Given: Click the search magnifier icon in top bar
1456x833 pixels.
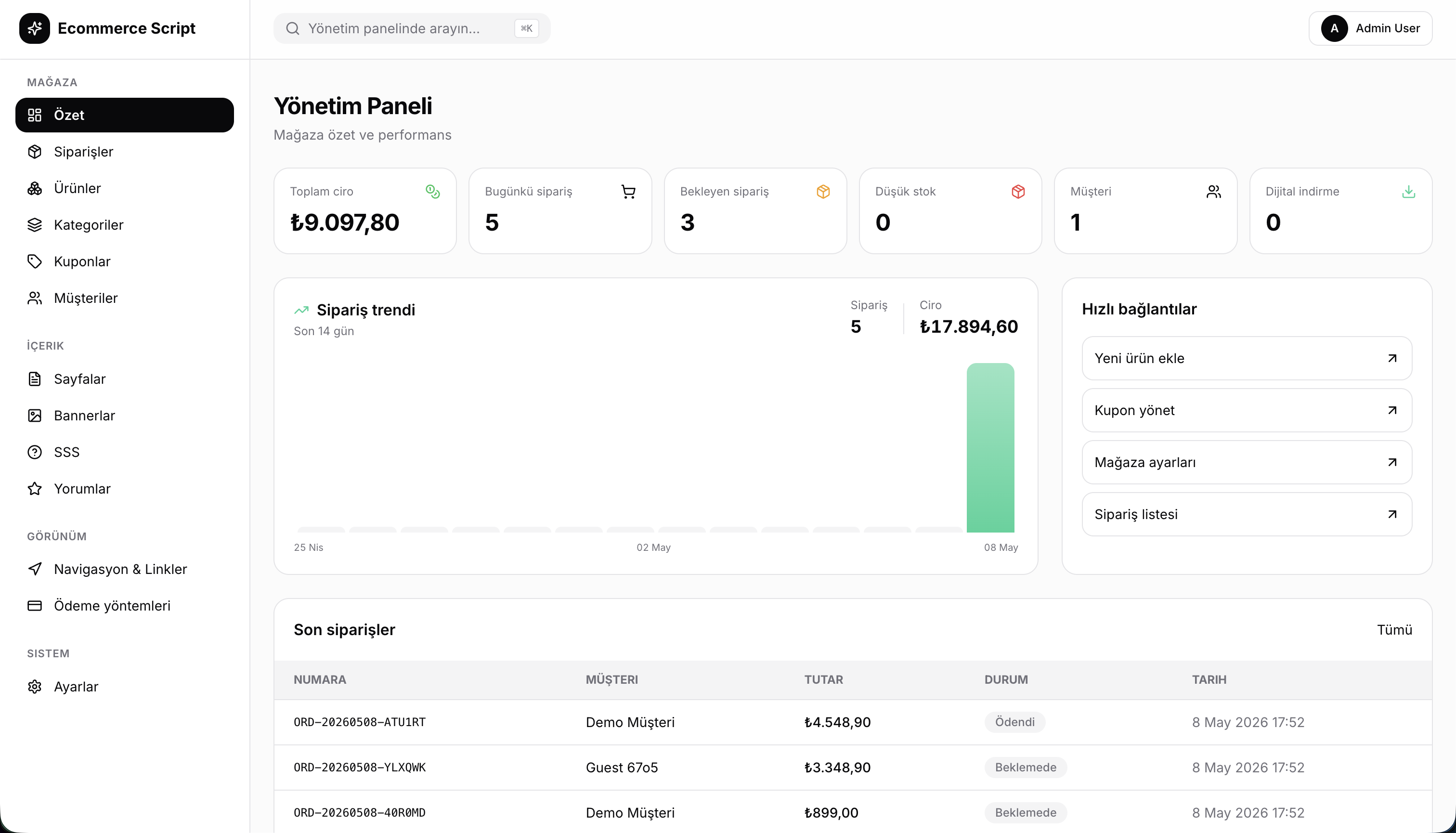Looking at the screenshot, I should pyautogui.click(x=292, y=28).
